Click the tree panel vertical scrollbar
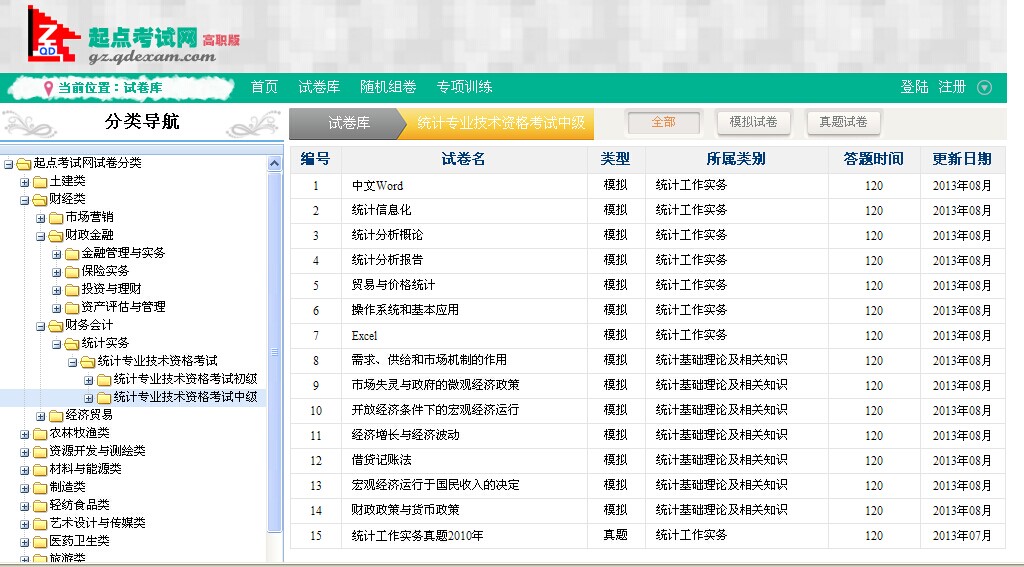Screen dimensions: 1024x567 (x=275, y=352)
